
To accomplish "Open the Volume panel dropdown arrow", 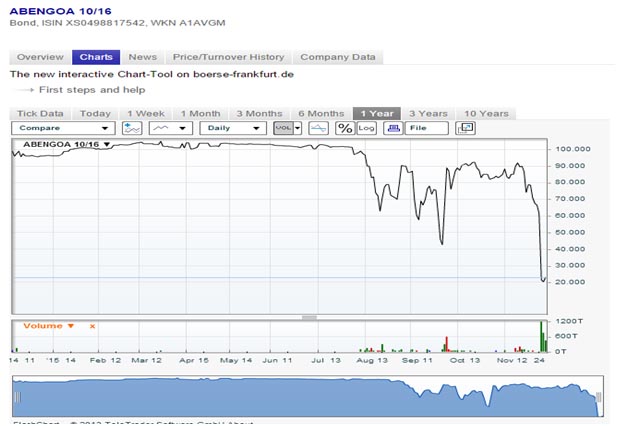I will 71,326.
